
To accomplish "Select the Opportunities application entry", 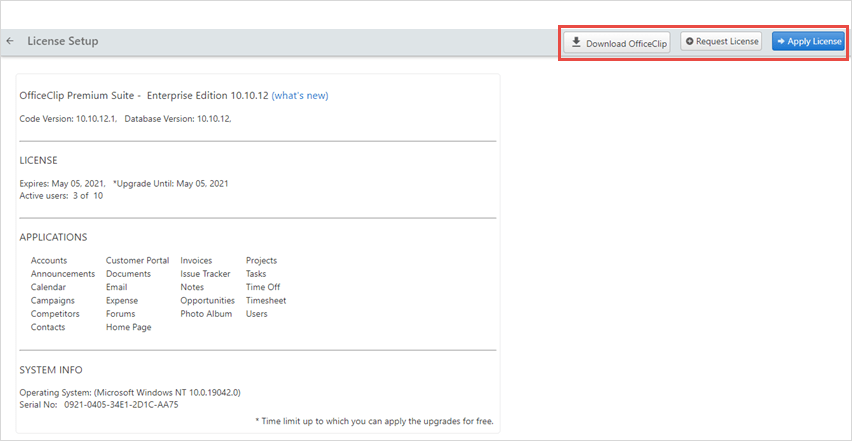I will click(208, 300).
